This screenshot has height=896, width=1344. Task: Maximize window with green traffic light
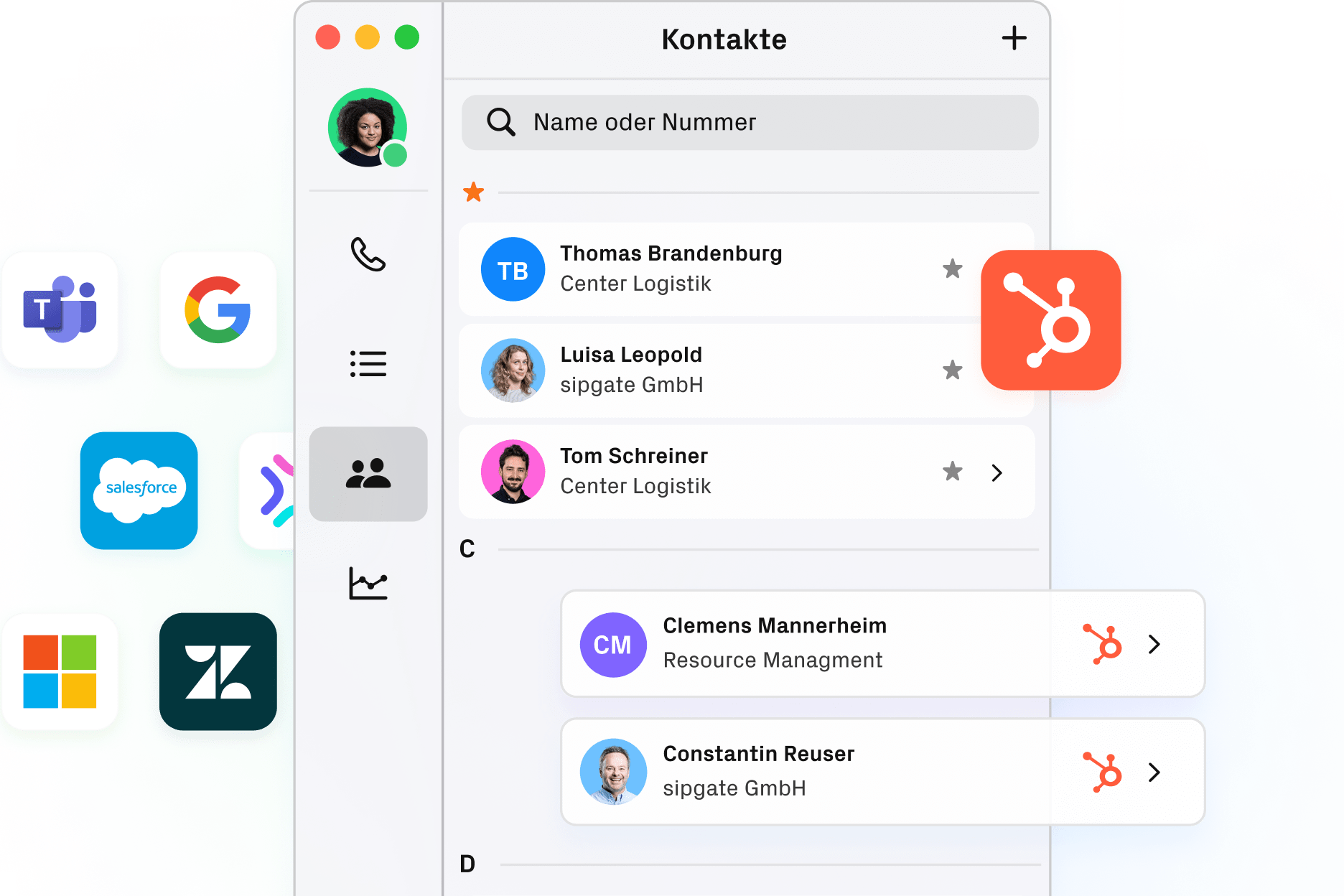pos(406,37)
